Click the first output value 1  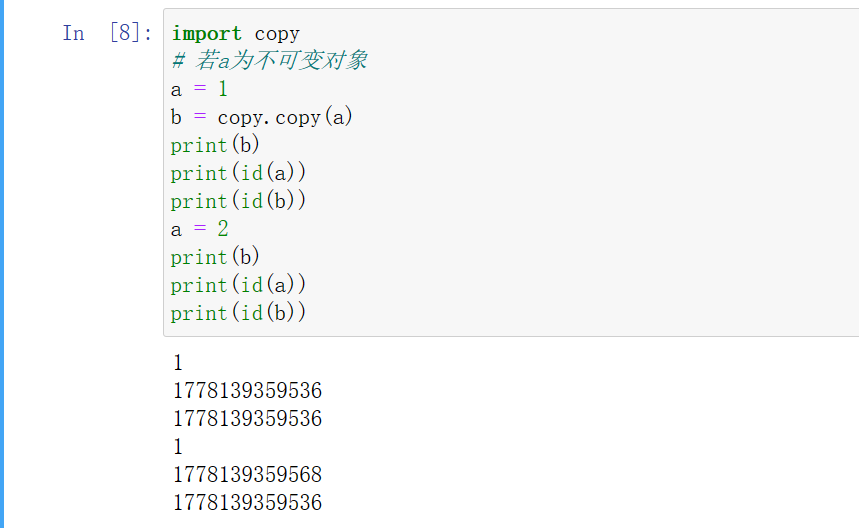[x=178, y=363]
